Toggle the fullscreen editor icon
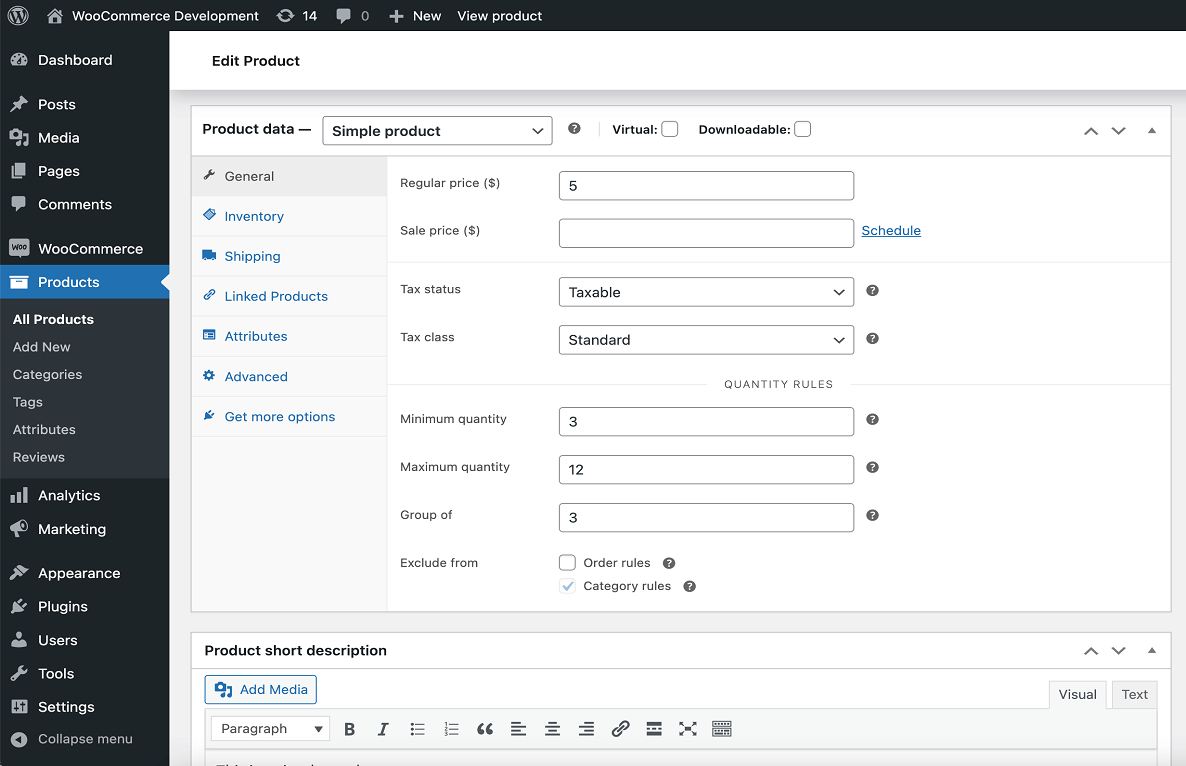1186x766 pixels. click(688, 728)
